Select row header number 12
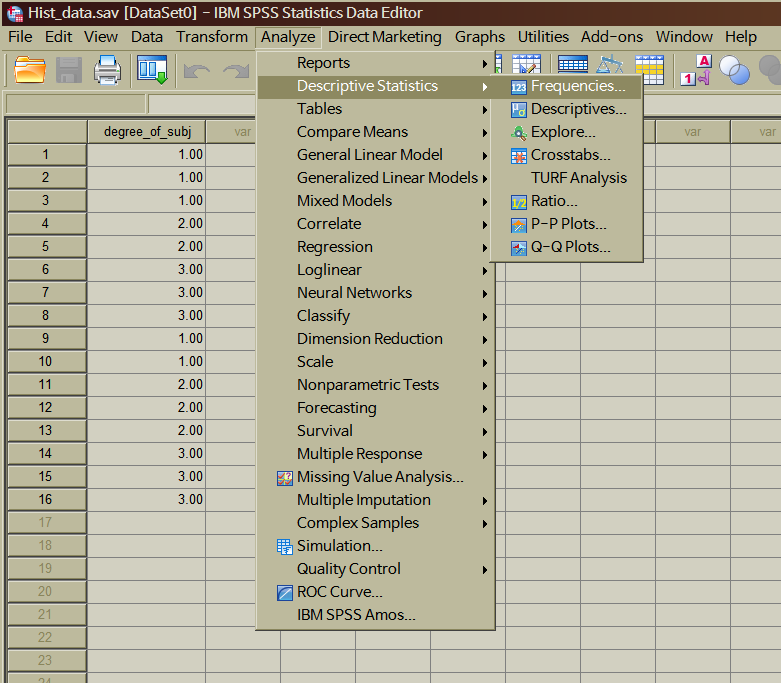781x683 pixels. 46,407
